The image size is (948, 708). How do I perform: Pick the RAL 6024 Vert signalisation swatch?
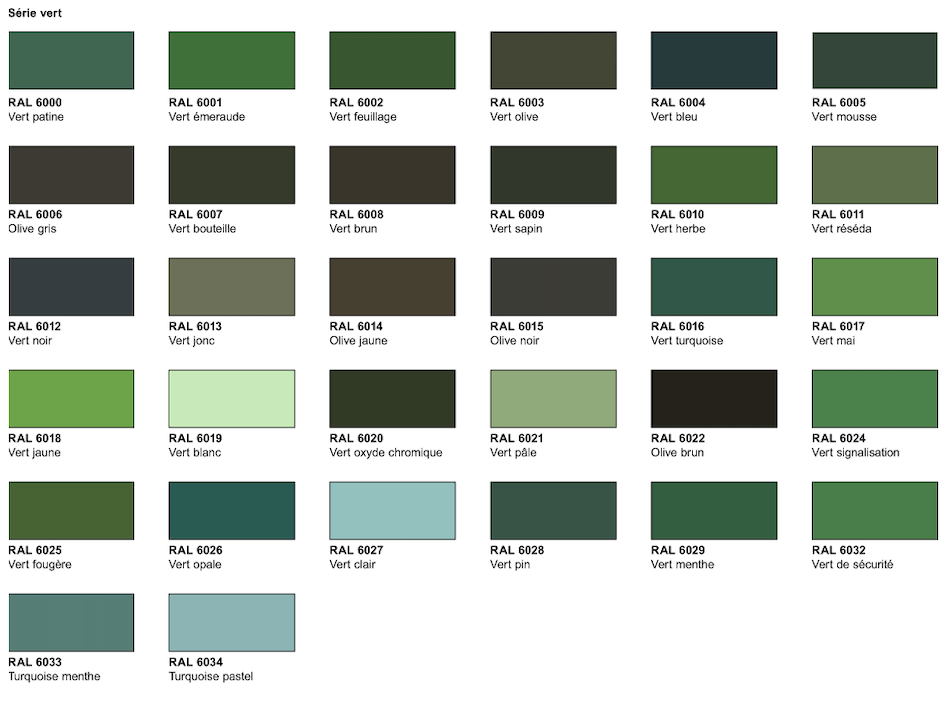875,398
